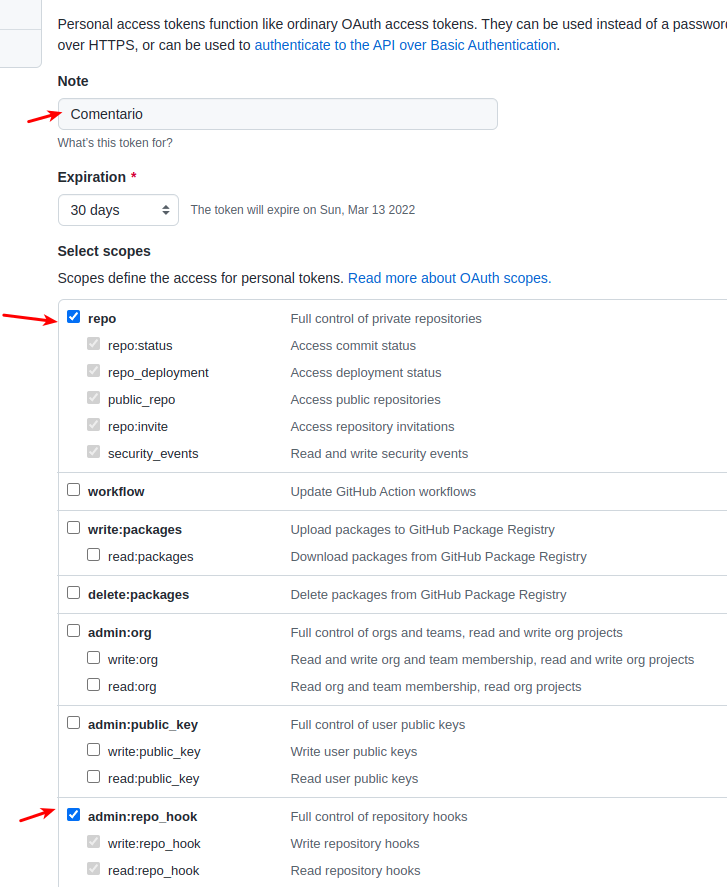This screenshot has height=887, width=727.
Task: Open 'authenticate to the API over Basic Authentication' link
Action: pos(405,45)
